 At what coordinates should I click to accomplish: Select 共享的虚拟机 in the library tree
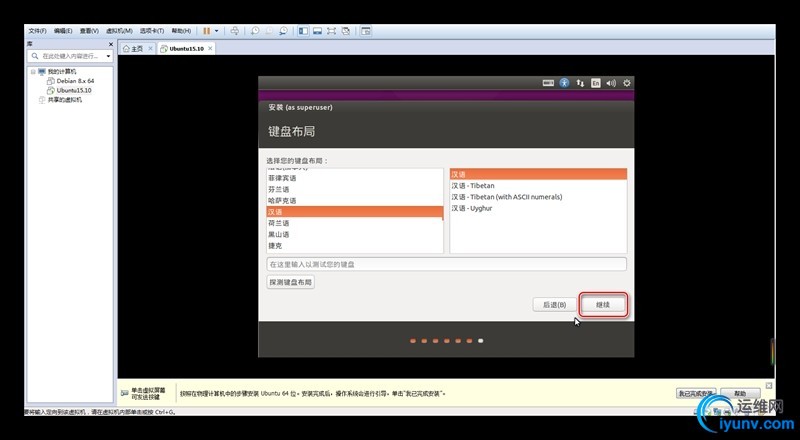(64, 100)
